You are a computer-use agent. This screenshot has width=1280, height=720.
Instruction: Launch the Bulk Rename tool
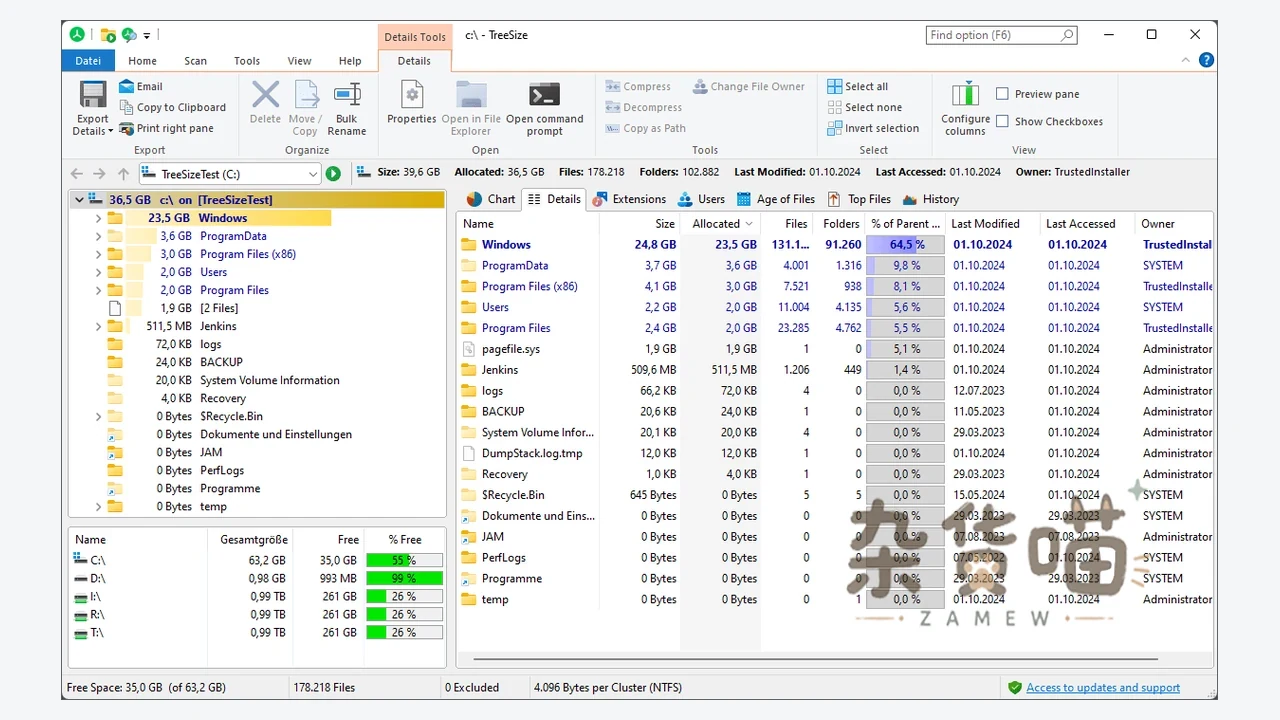click(347, 109)
